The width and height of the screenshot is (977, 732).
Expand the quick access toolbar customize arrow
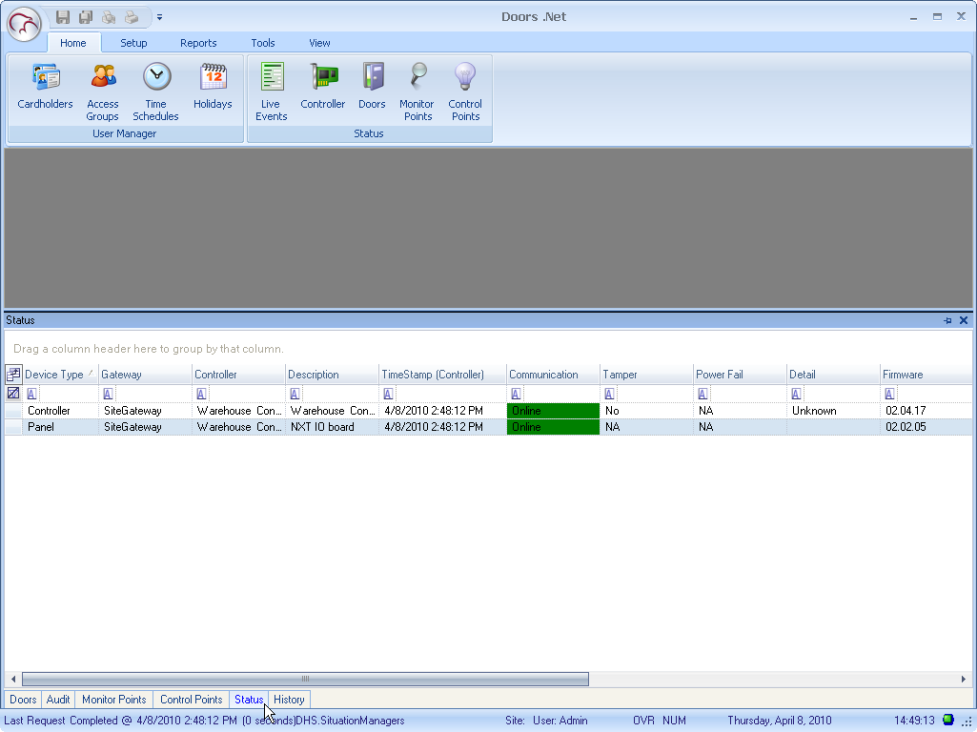[160, 17]
